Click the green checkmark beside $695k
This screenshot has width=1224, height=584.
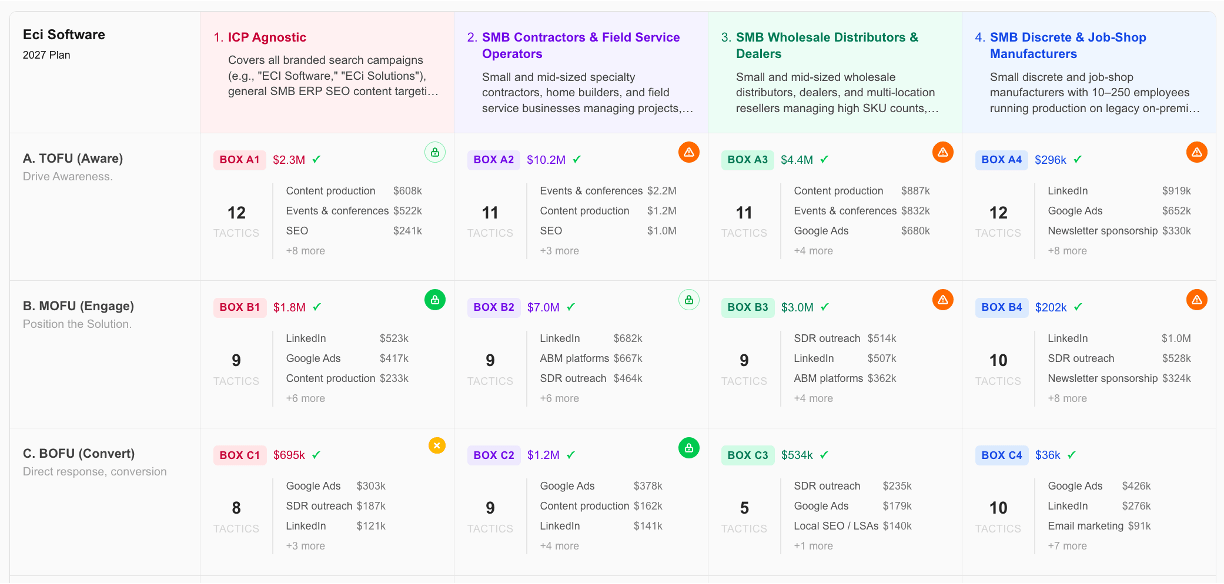tap(316, 455)
